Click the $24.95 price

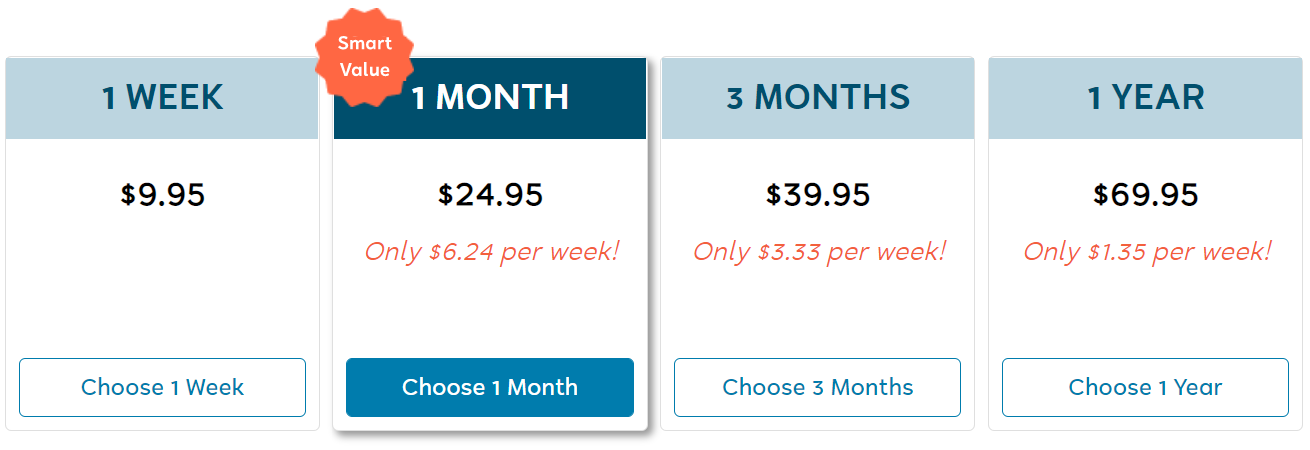[x=490, y=194]
